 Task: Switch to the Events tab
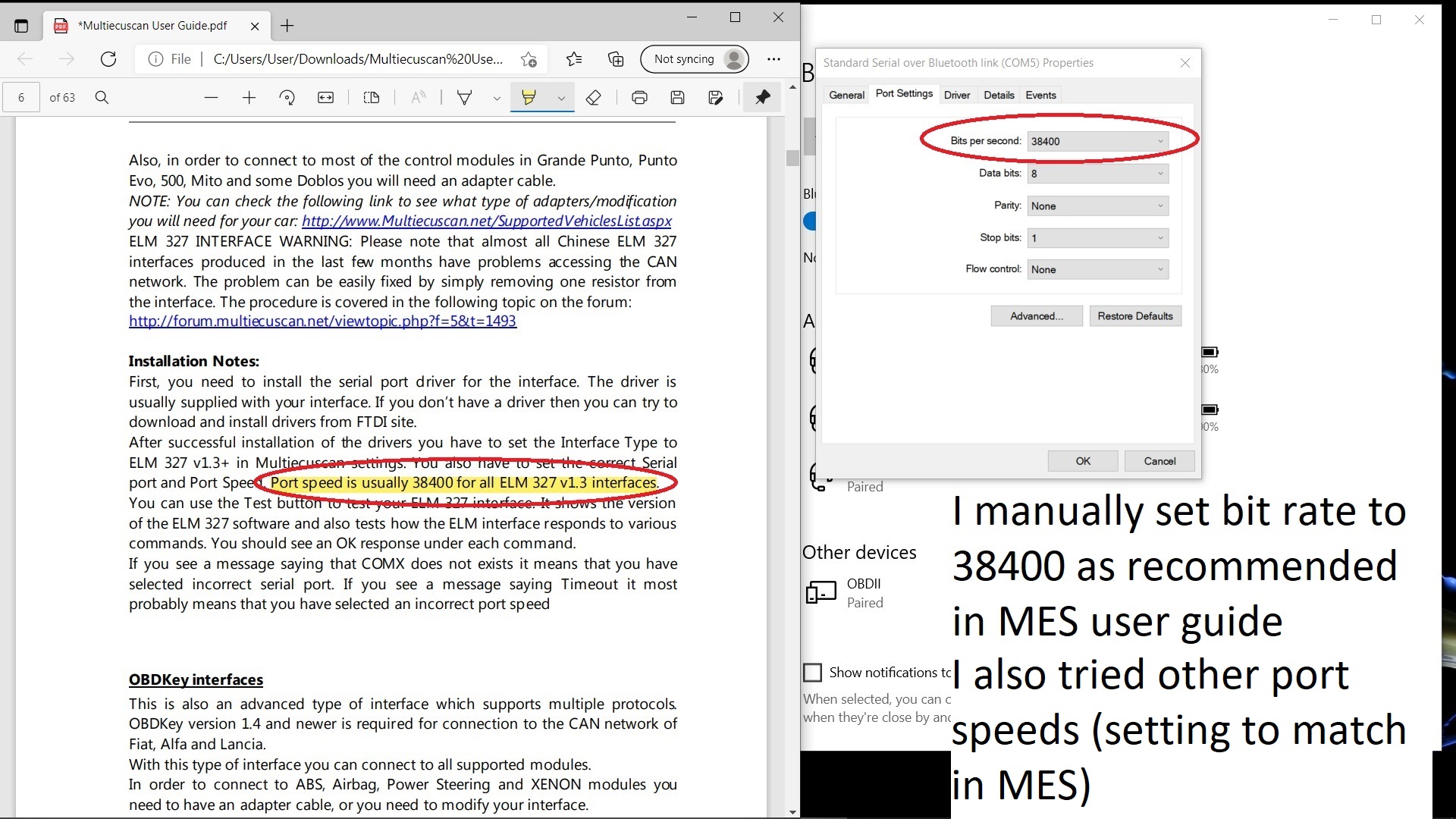[1040, 95]
